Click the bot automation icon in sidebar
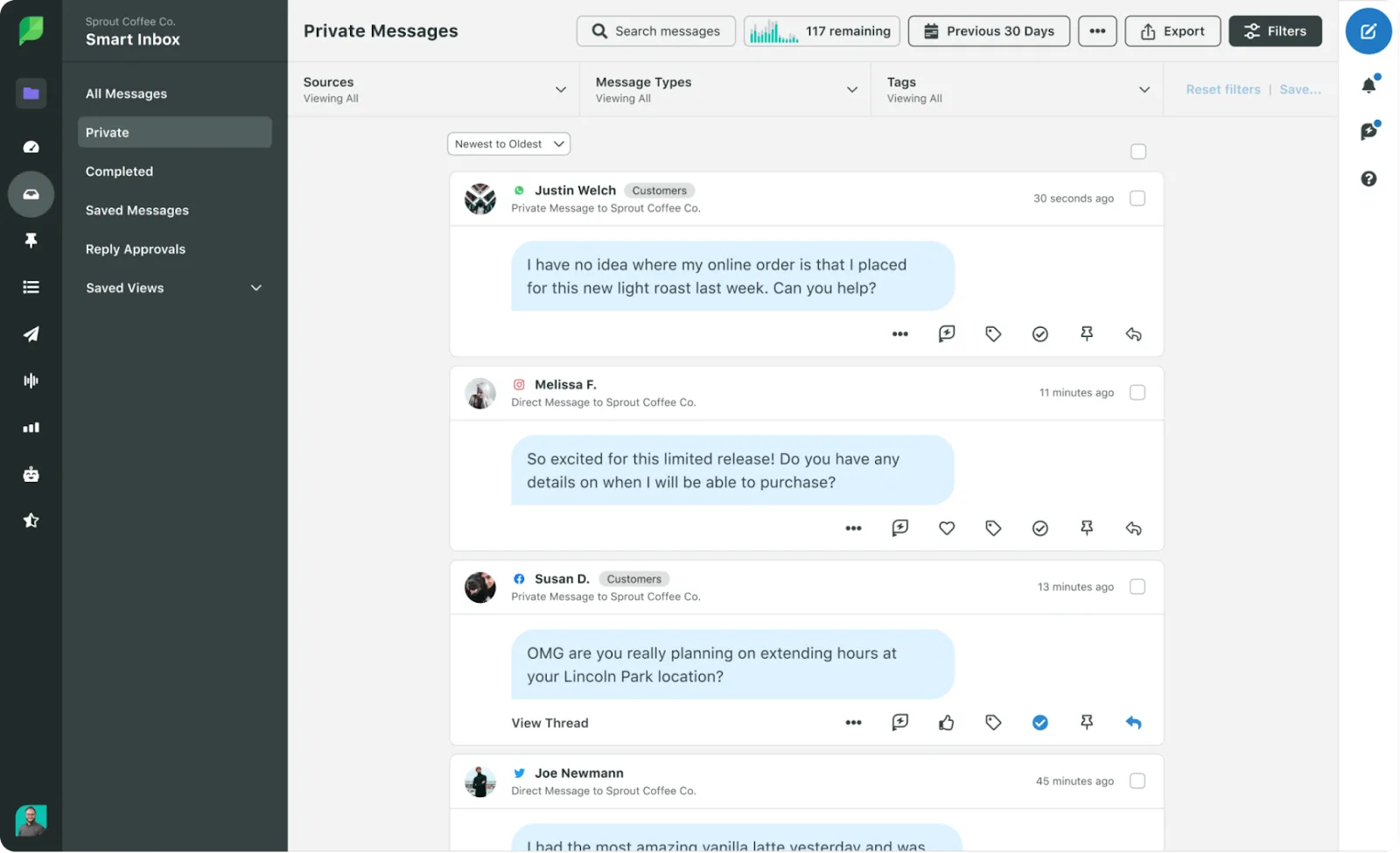 pos(31,473)
